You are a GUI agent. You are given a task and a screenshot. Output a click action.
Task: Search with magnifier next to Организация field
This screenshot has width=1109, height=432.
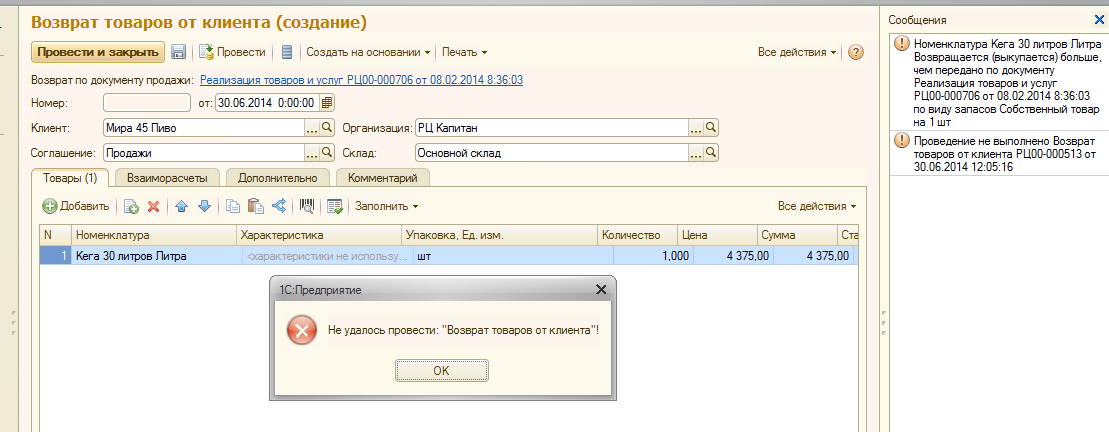[x=711, y=128]
